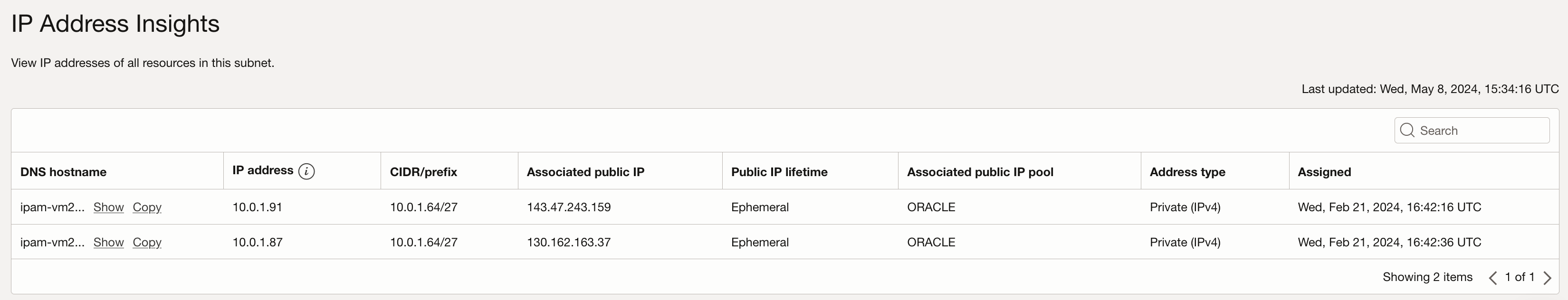Click Associated public IP pool header
1568x300 pixels.
pos(980,172)
